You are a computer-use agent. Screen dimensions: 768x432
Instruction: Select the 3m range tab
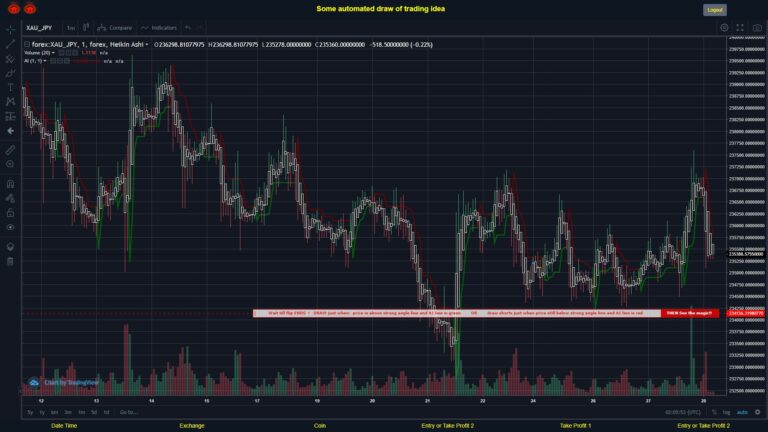[68, 412]
